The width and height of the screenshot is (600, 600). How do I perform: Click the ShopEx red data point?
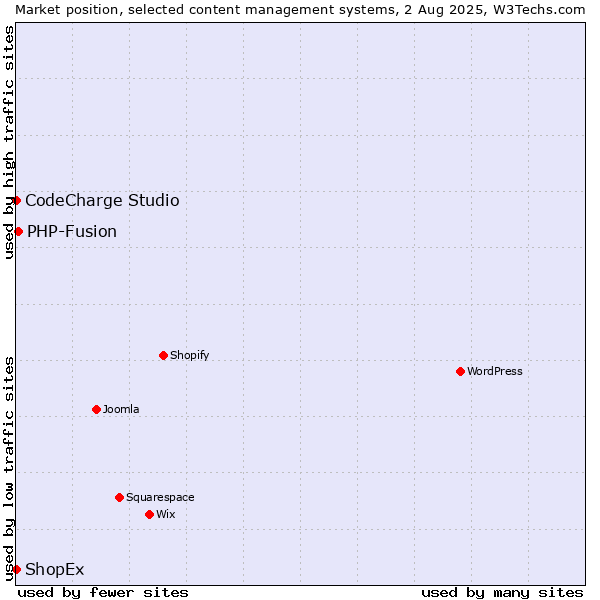click(16, 569)
